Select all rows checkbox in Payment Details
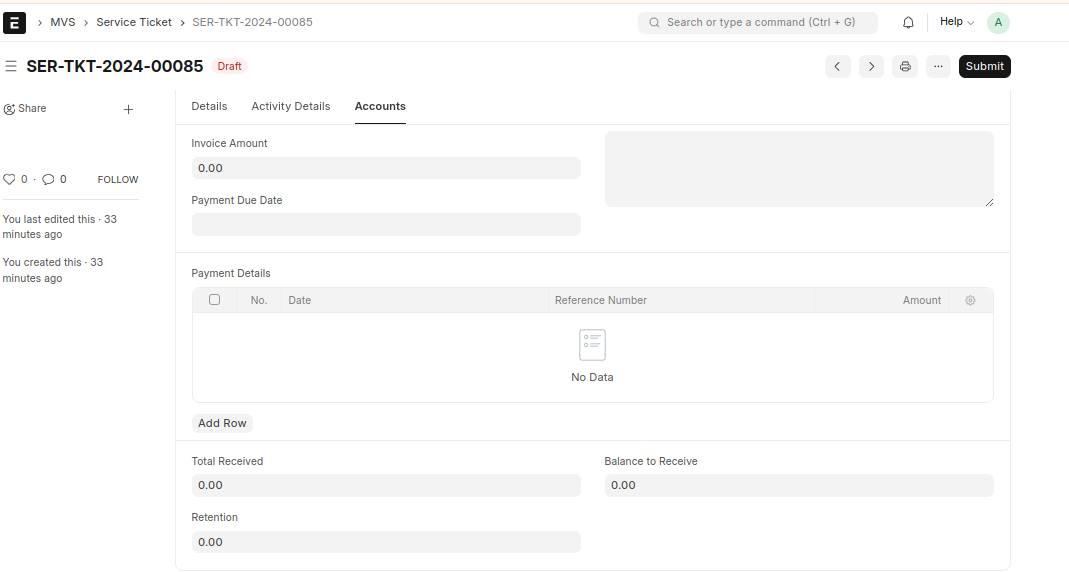 [214, 300]
